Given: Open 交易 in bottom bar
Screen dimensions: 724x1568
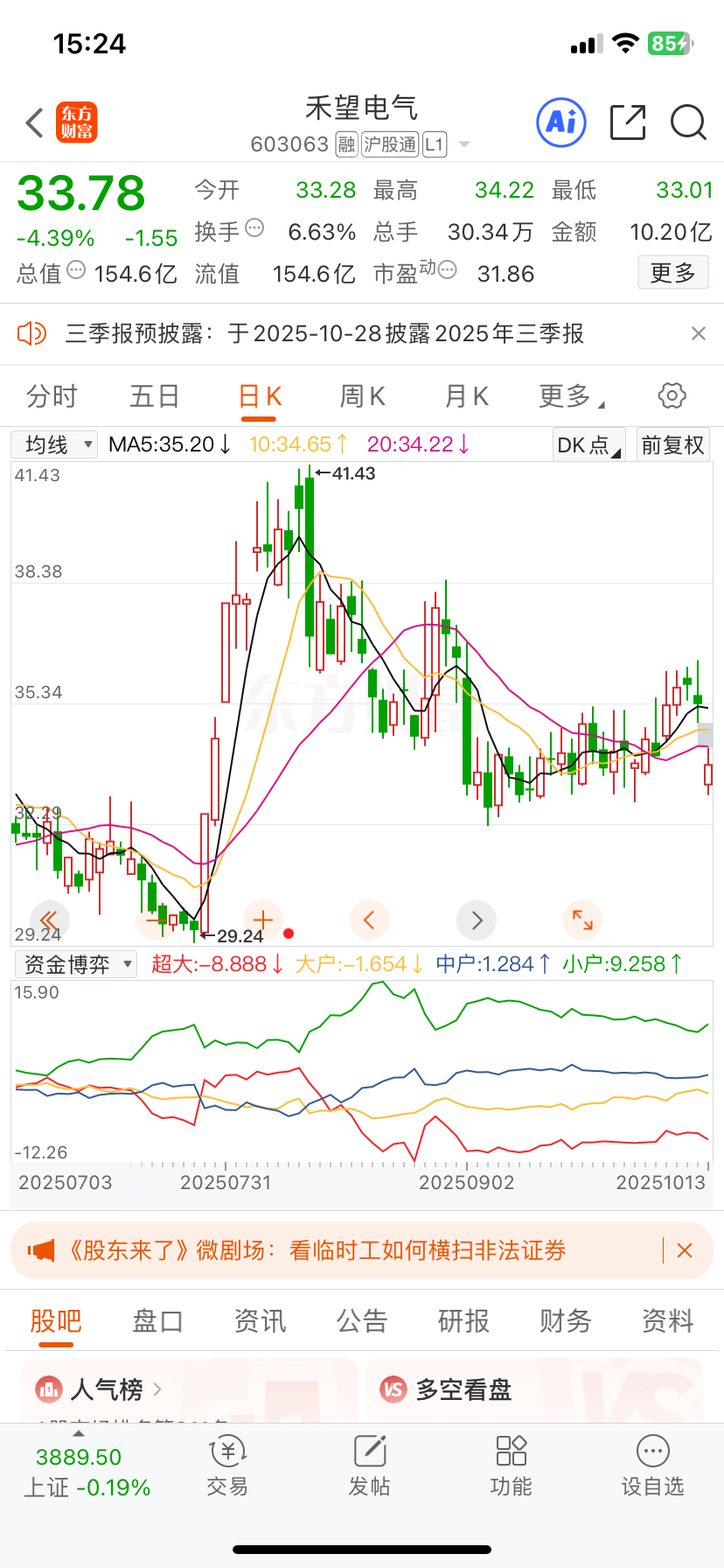Looking at the screenshot, I should tap(227, 1467).
